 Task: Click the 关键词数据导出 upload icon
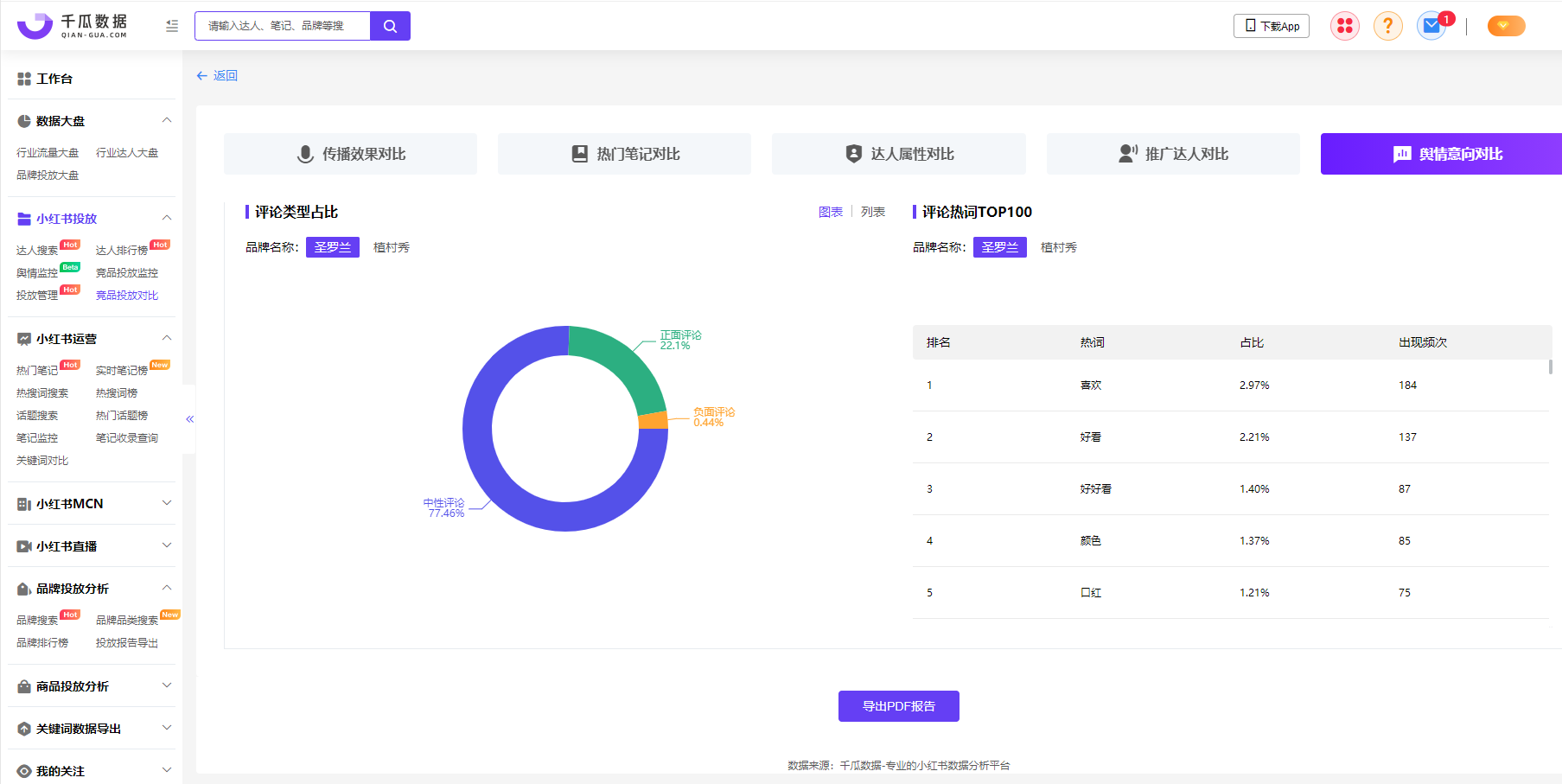coord(24,729)
